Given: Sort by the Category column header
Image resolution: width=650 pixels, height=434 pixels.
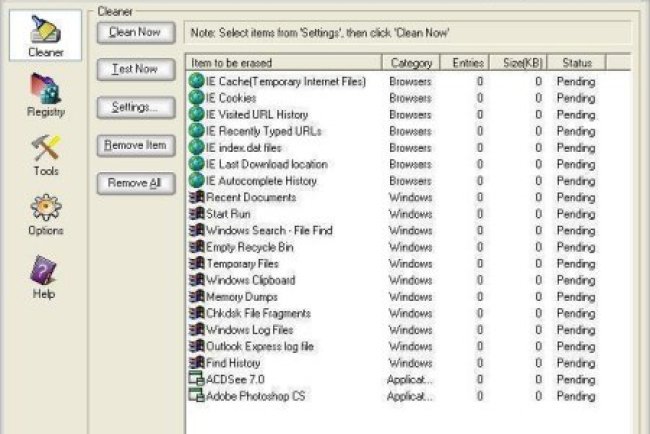Looking at the screenshot, I should pos(411,63).
